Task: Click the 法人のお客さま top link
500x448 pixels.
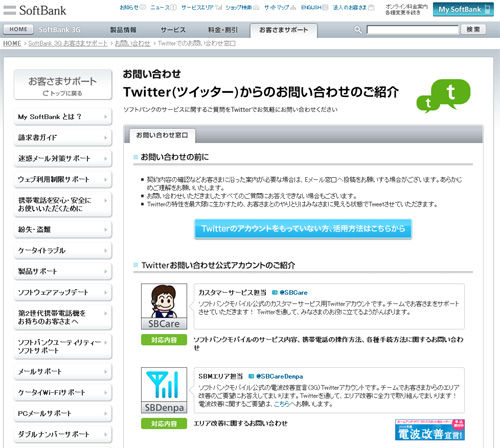Action: coord(350,7)
